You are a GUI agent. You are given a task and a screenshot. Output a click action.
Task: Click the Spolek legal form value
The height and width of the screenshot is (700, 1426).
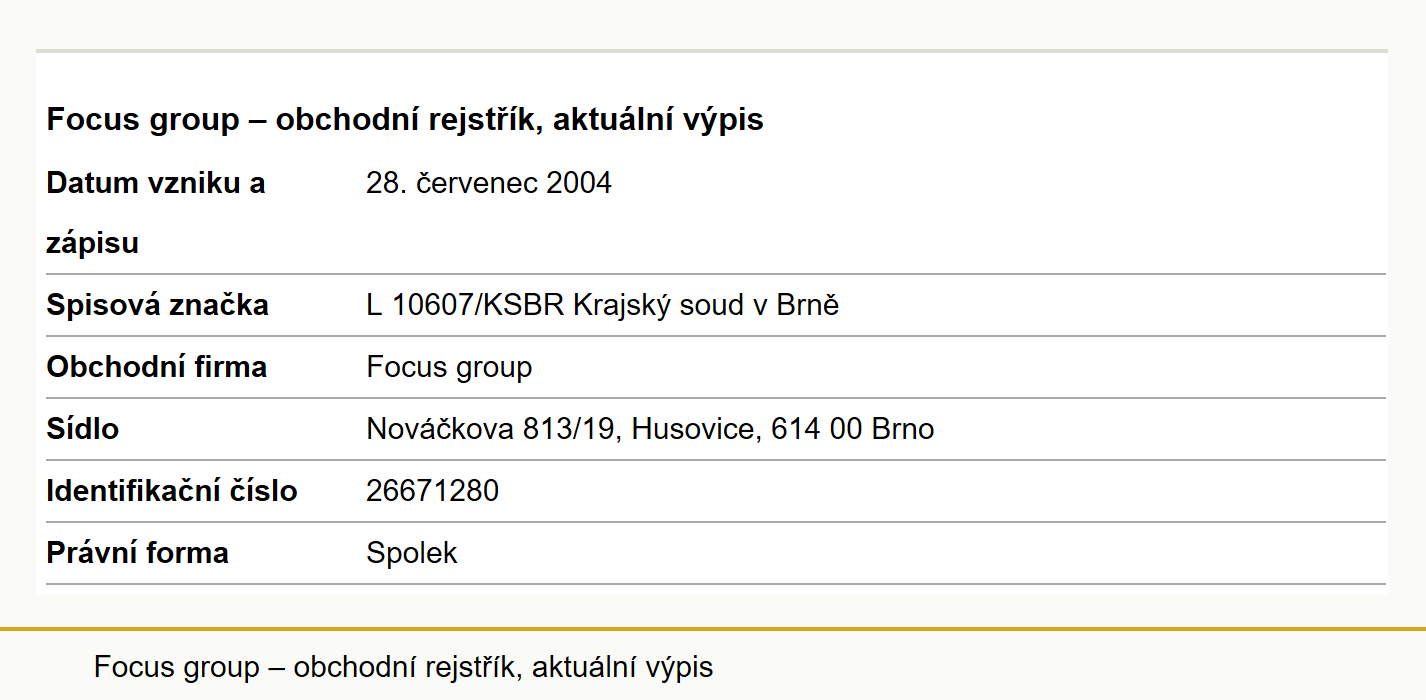click(x=412, y=553)
